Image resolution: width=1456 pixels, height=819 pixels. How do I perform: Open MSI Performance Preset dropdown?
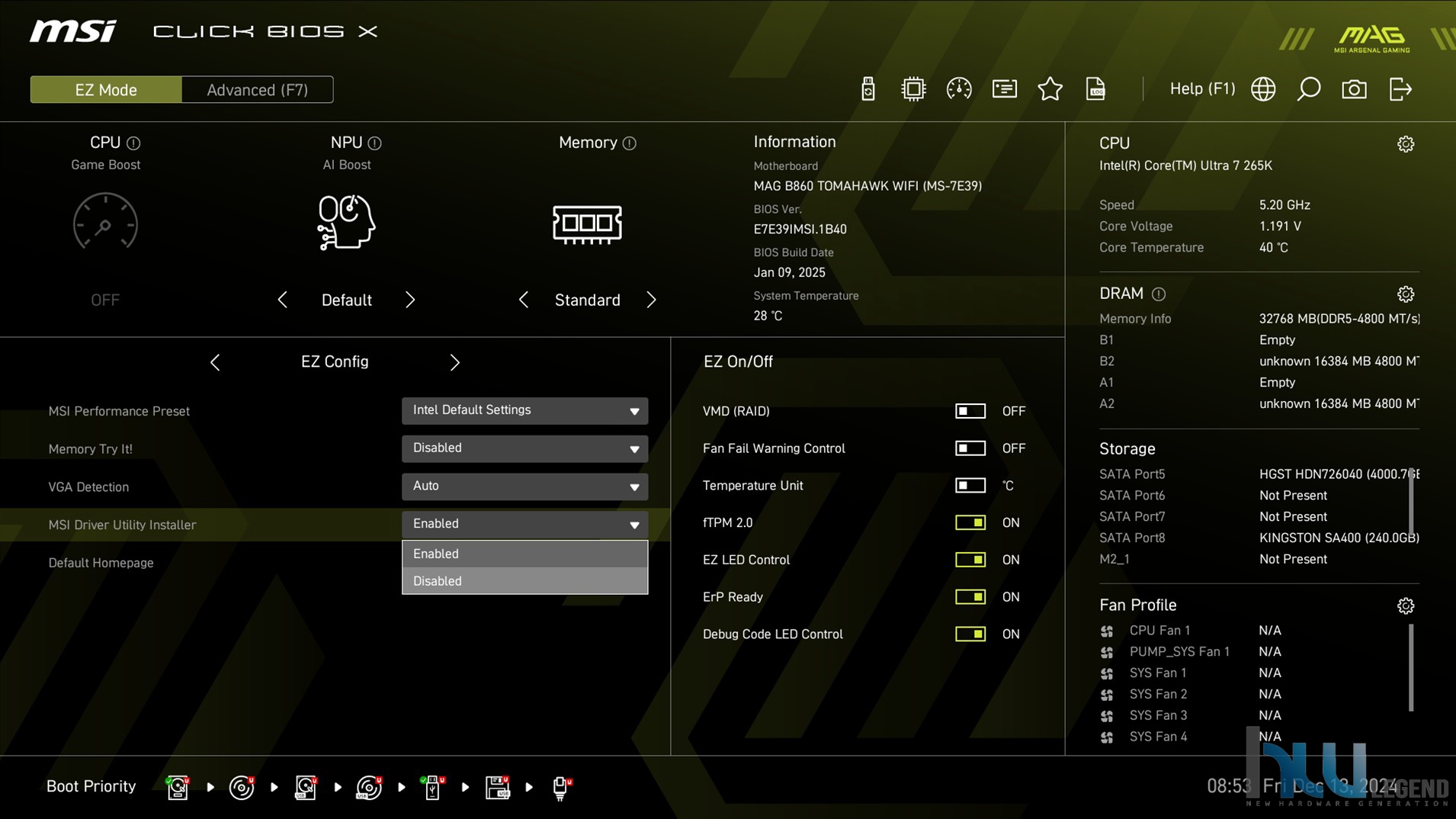524,411
